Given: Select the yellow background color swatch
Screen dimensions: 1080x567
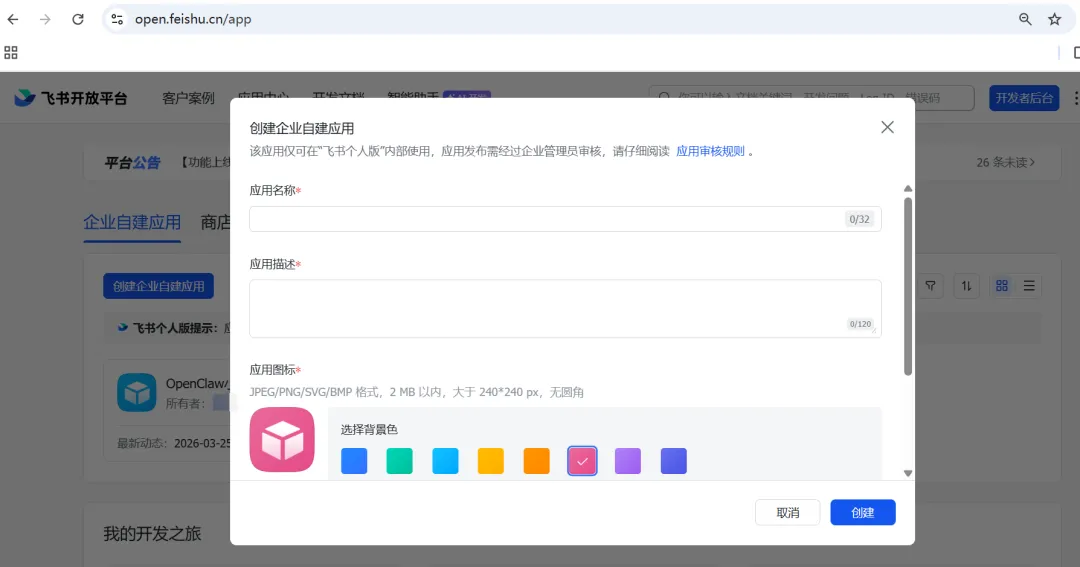Looking at the screenshot, I should [x=490, y=461].
